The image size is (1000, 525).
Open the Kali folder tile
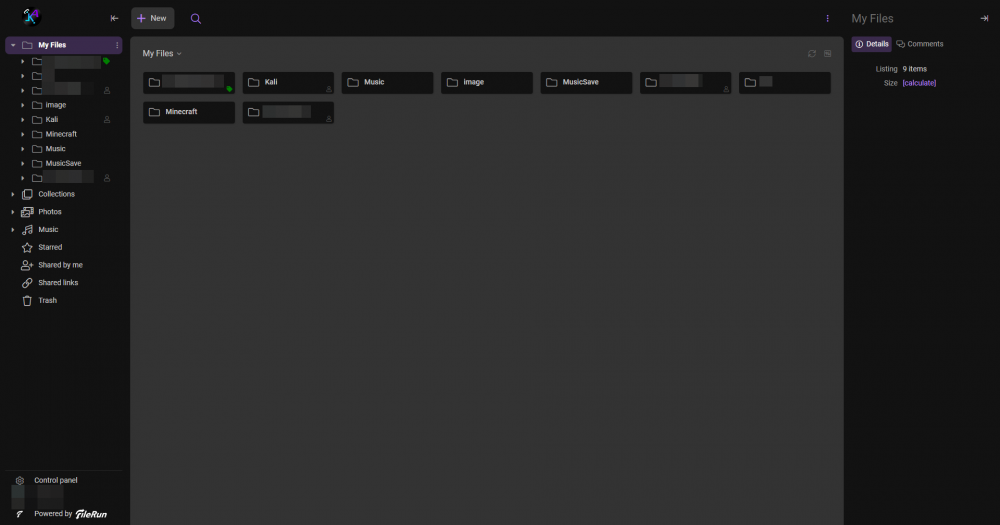coord(288,82)
